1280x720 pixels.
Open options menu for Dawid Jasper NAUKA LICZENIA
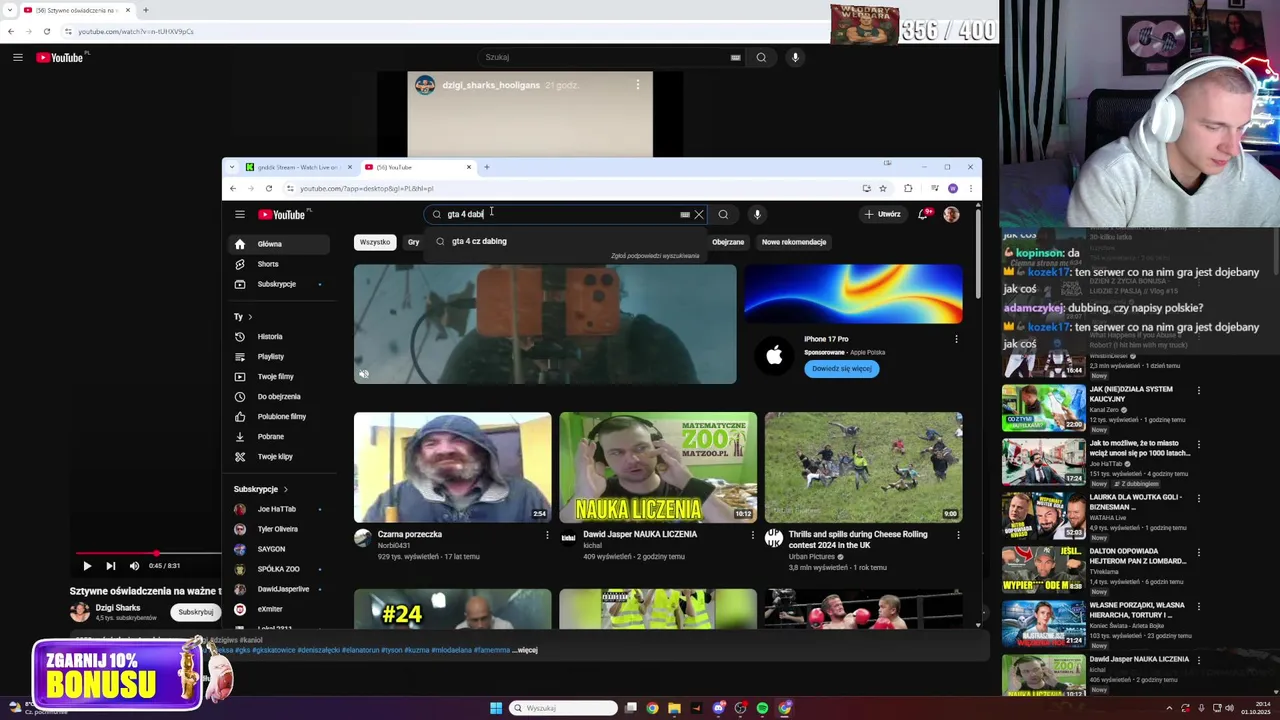click(x=753, y=535)
